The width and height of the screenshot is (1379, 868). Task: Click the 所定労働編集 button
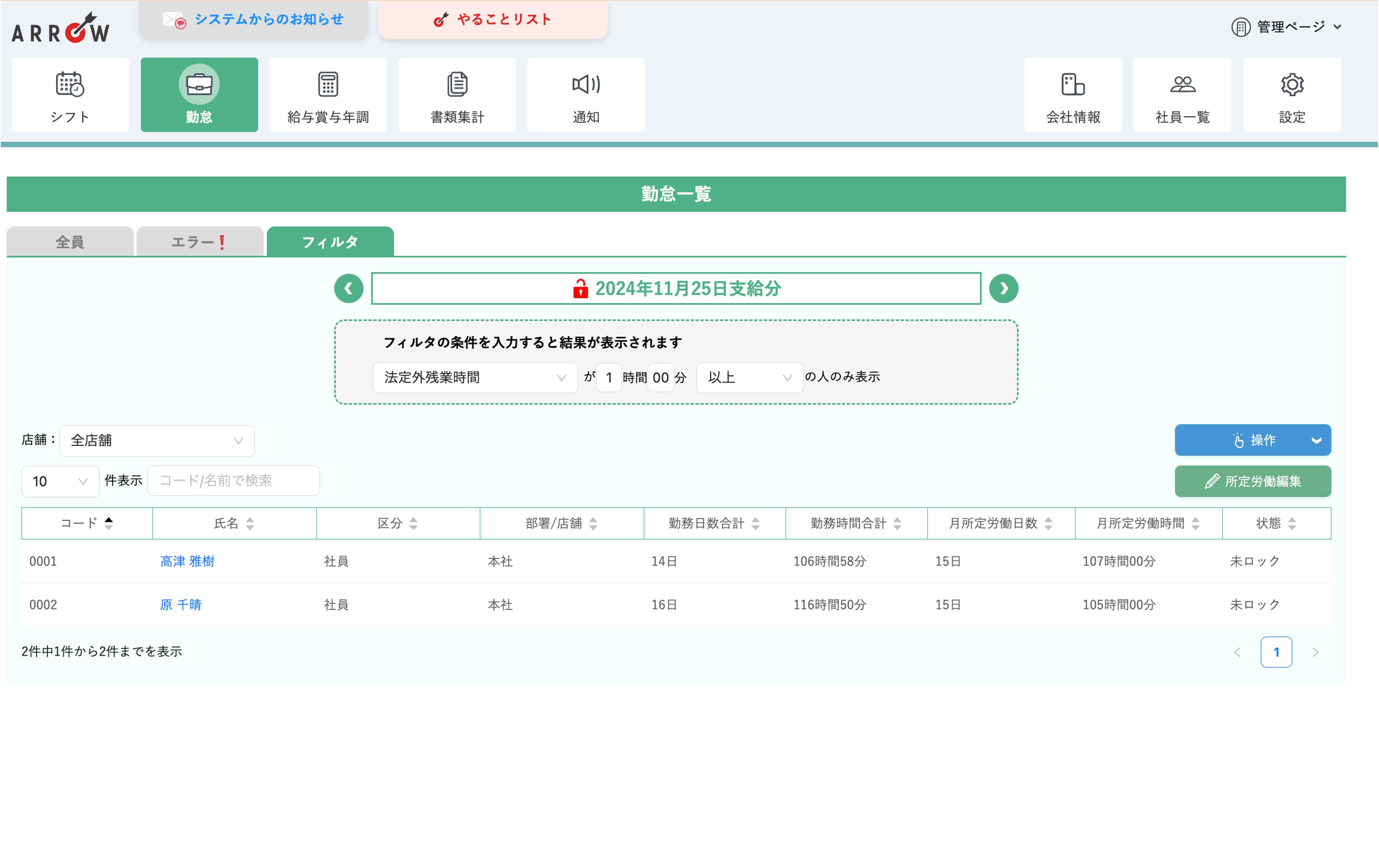click(1252, 482)
